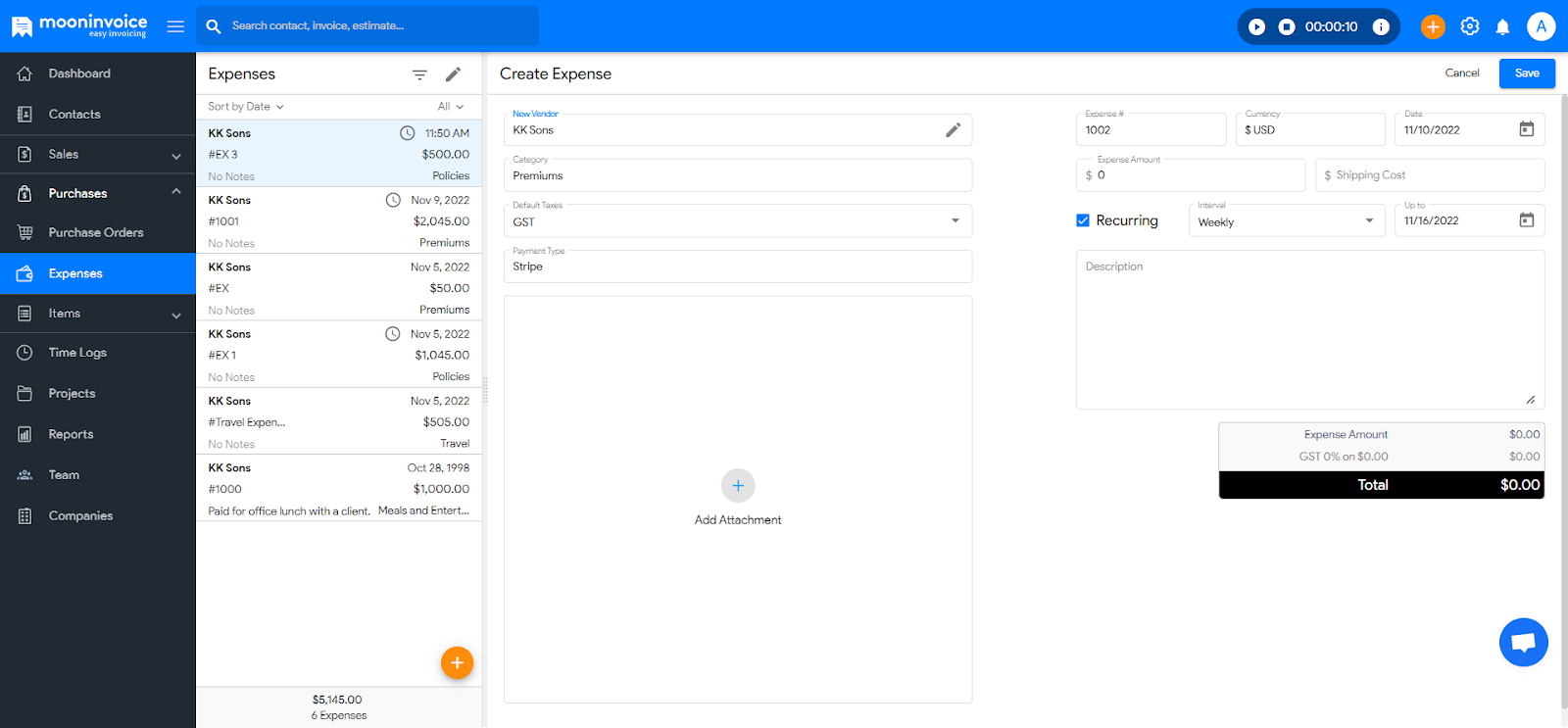Open Sort by Date dropdown
Image resolution: width=1568 pixels, height=728 pixels.
(245, 107)
